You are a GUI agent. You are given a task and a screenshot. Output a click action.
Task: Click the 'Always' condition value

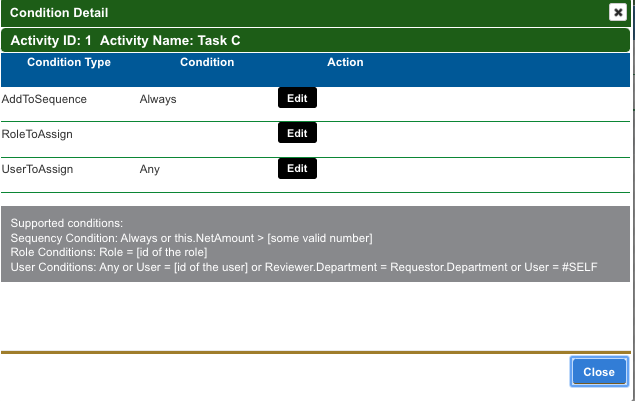158,99
